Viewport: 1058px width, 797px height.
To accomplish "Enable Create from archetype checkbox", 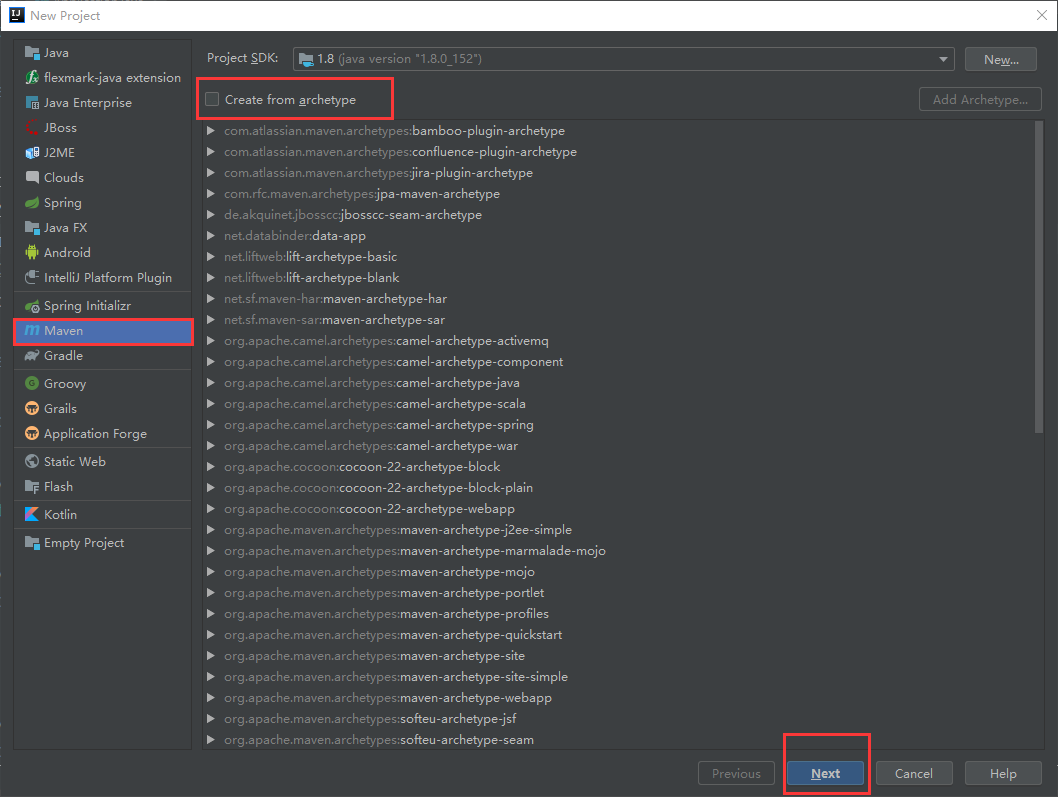I will tap(213, 99).
